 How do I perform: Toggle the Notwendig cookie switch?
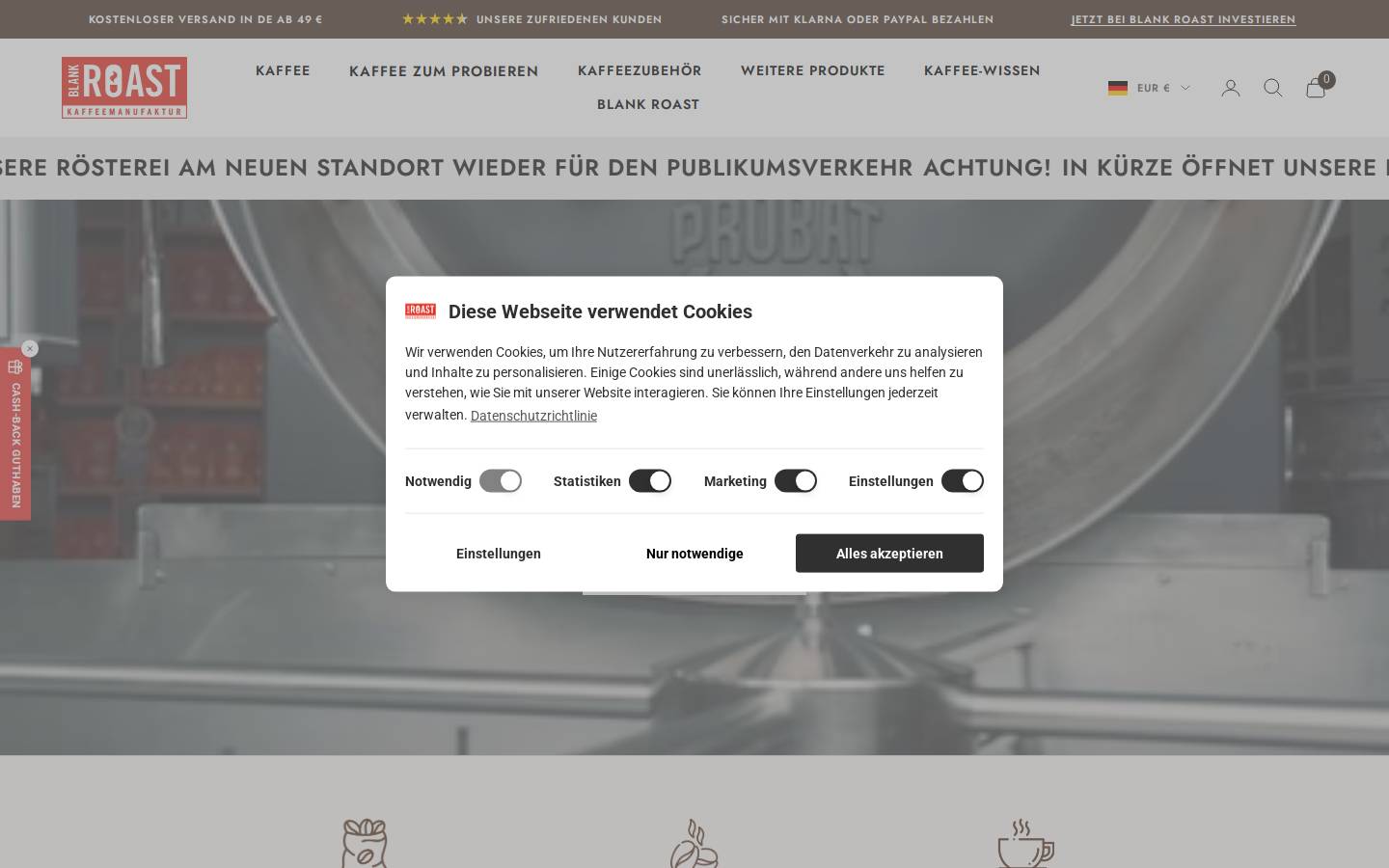501,481
